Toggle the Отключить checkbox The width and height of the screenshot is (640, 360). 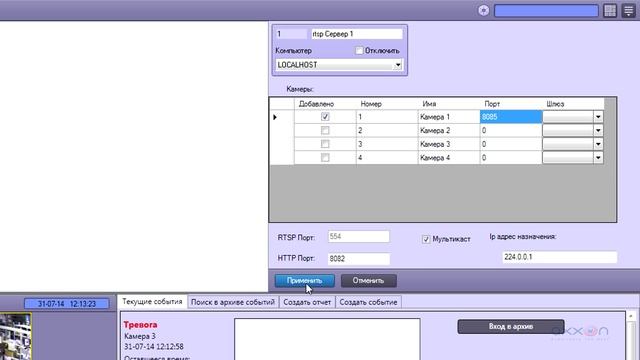pyautogui.click(x=359, y=51)
